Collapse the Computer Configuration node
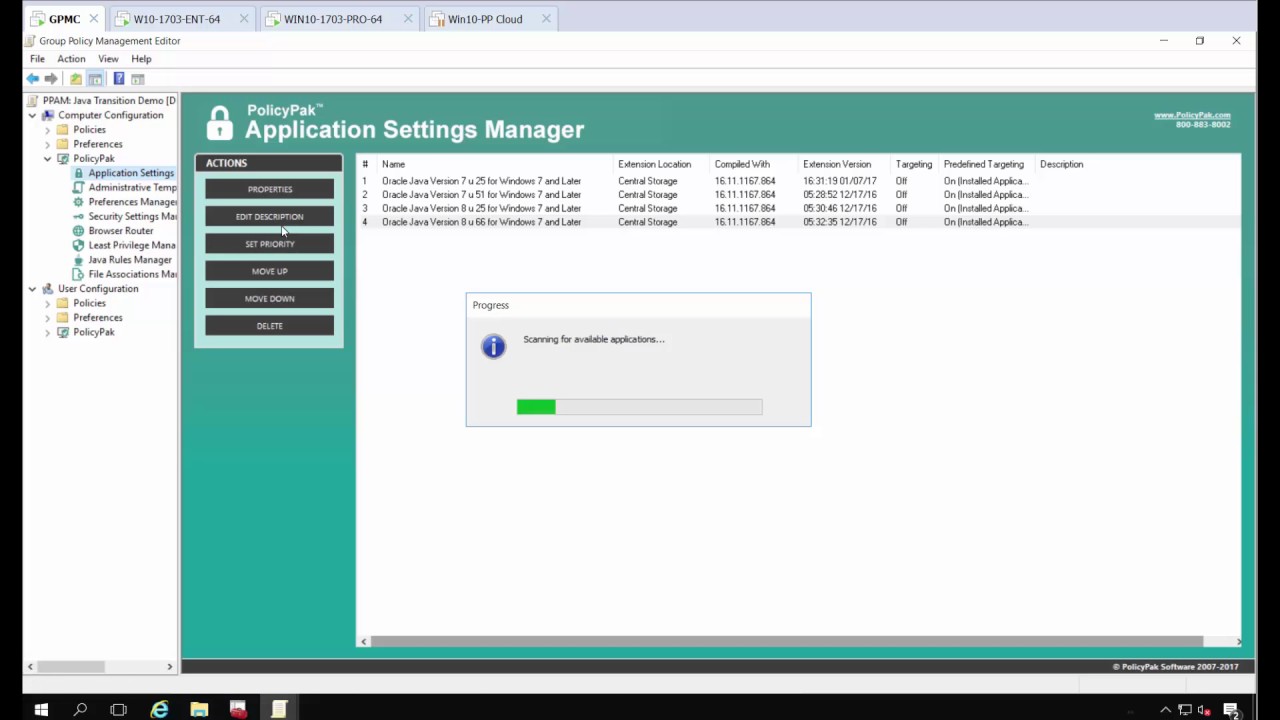1280x720 pixels. 32,115
